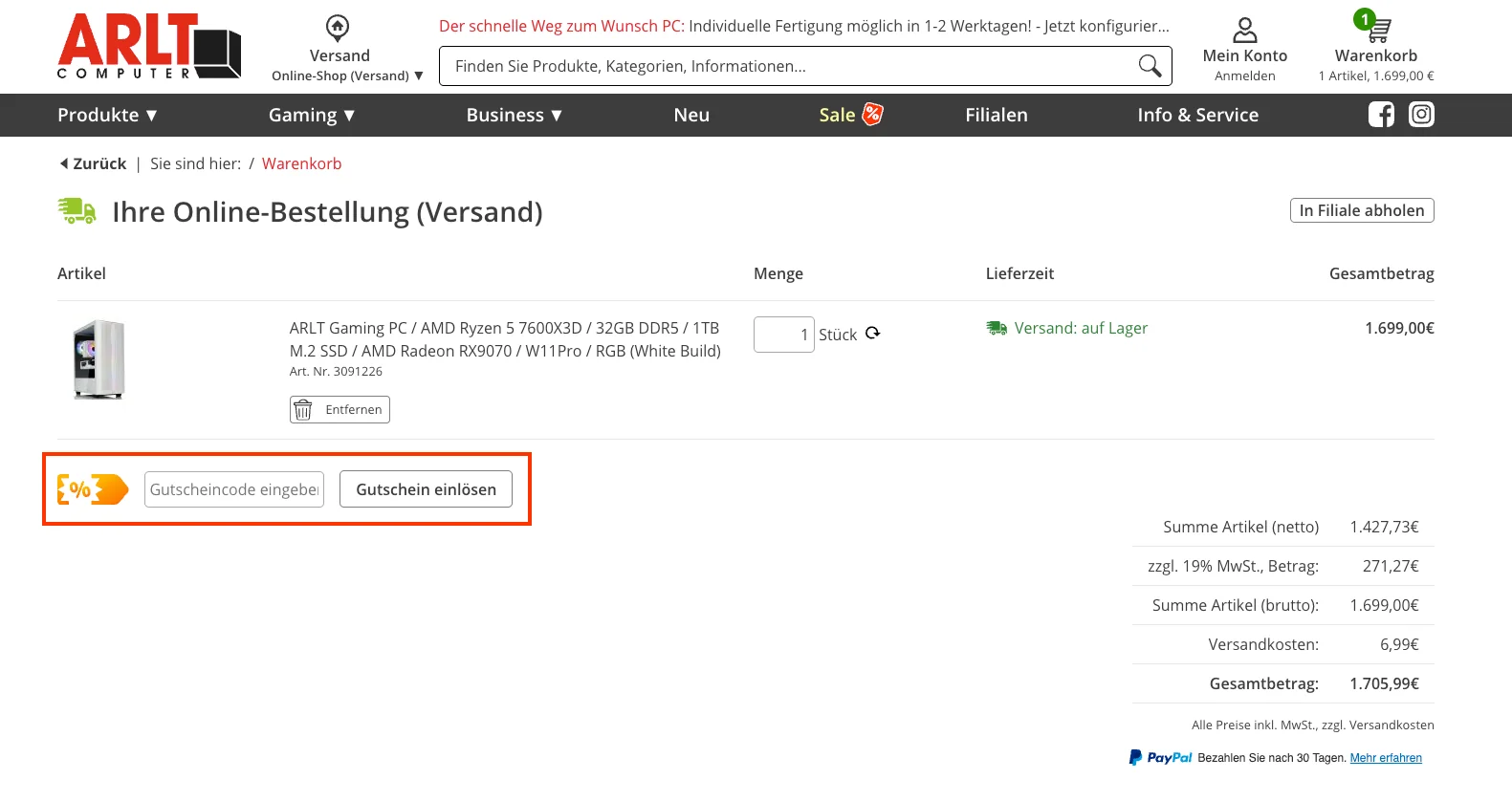Image resolution: width=1512 pixels, height=801 pixels.
Task: Expand the Business menu
Action: tap(514, 115)
